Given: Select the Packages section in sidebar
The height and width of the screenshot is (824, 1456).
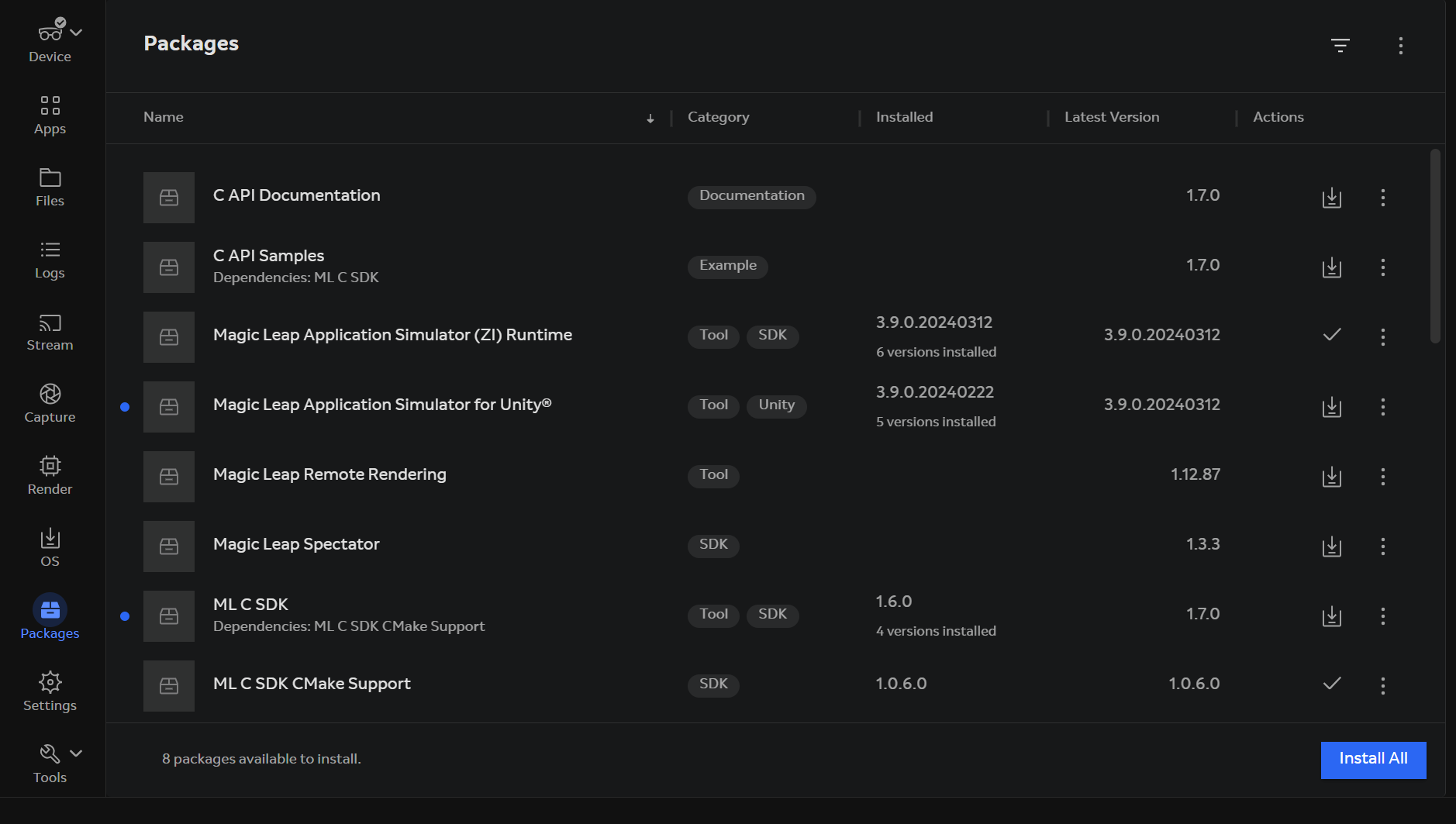Looking at the screenshot, I should point(50,618).
